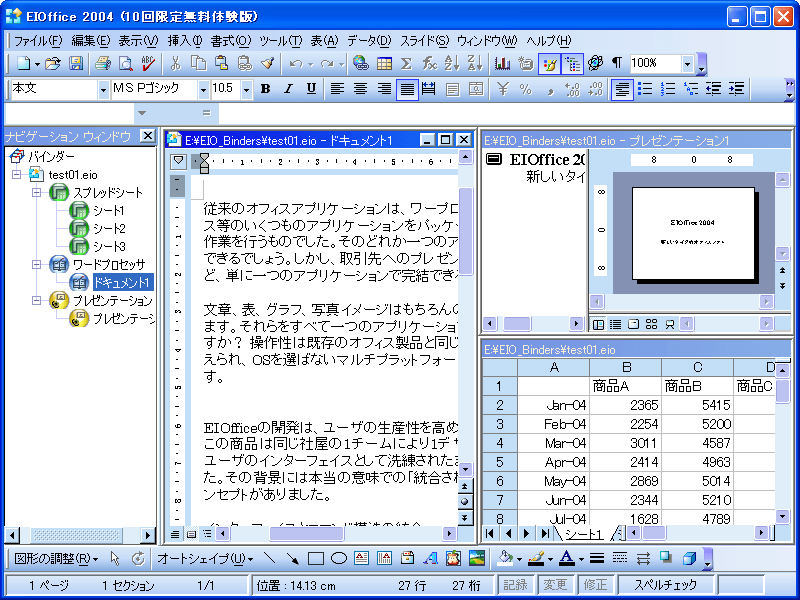Open the 書式(O) menu

pyautogui.click(x=231, y=40)
